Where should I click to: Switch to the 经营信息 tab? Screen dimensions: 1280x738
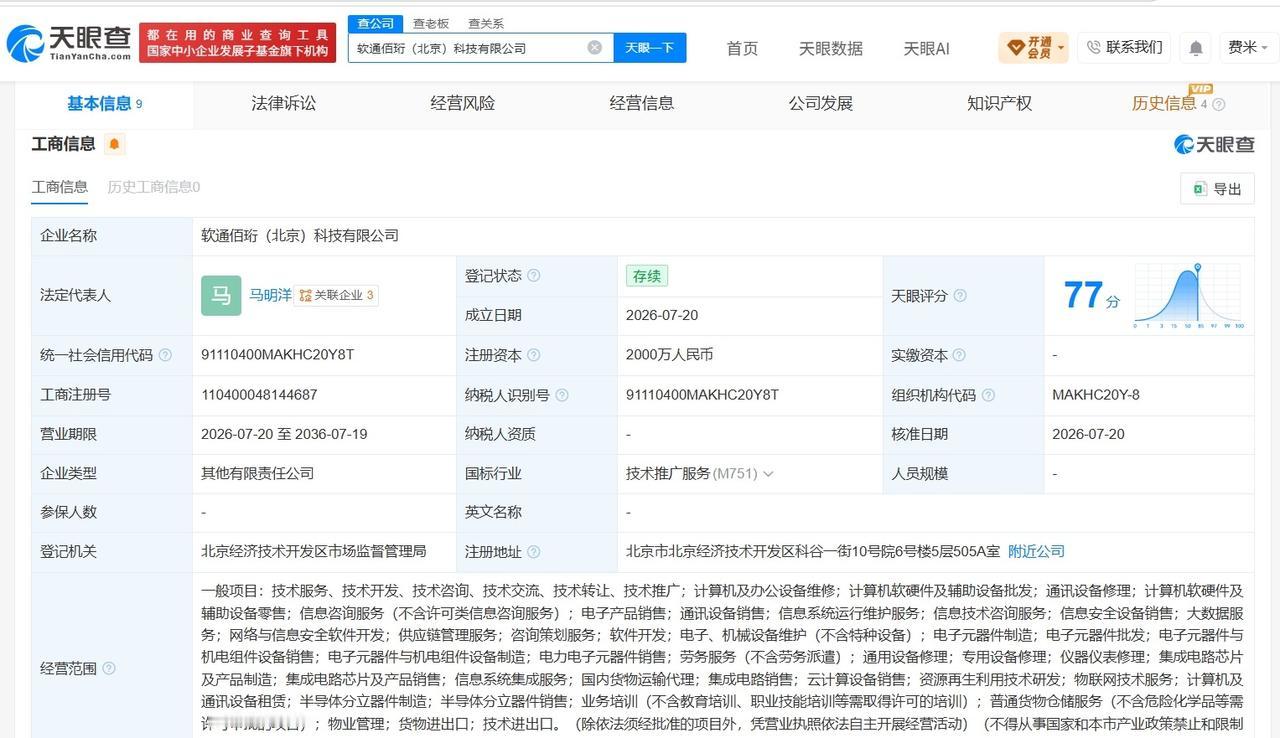(x=642, y=103)
